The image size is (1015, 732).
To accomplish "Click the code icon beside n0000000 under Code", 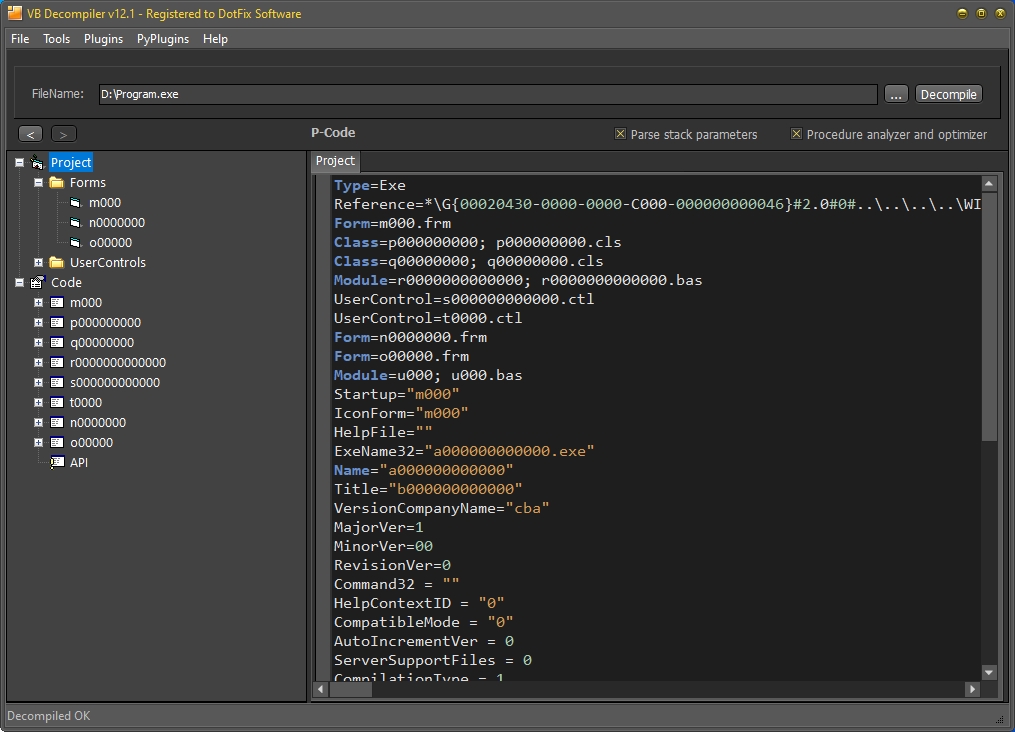I will tap(57, 423).
